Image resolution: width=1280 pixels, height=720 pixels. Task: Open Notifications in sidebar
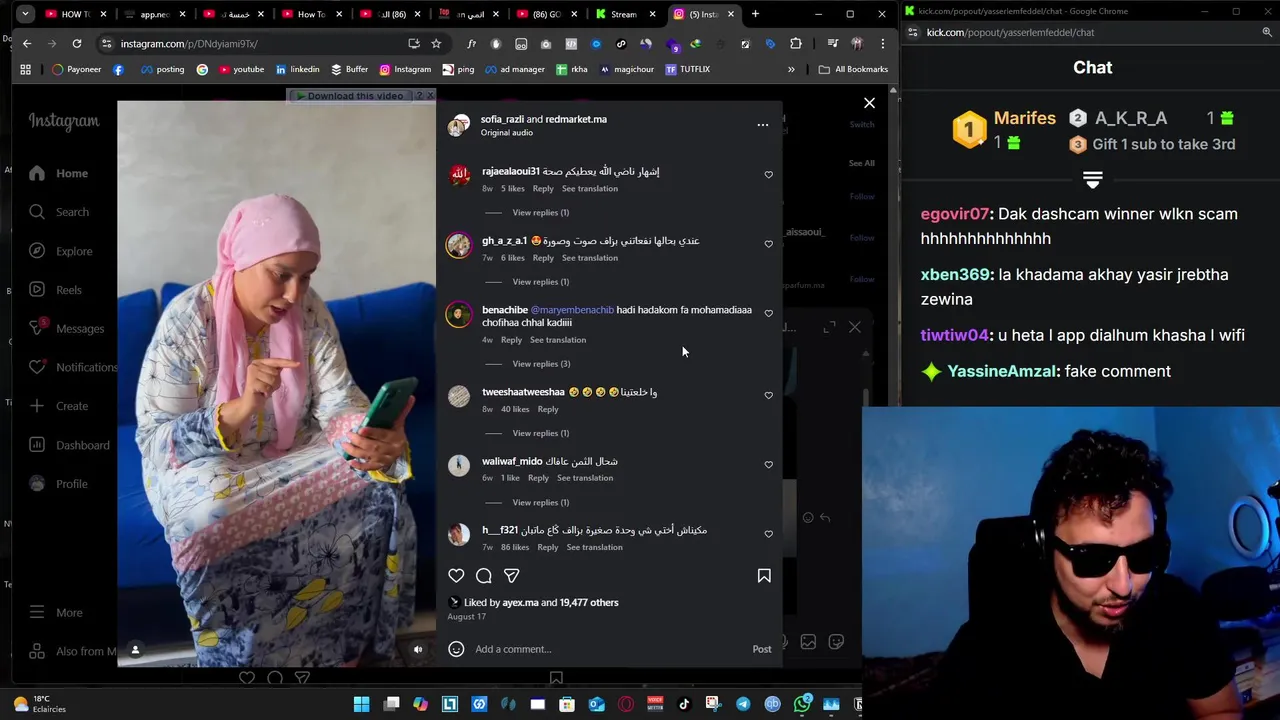coord(72,367)
